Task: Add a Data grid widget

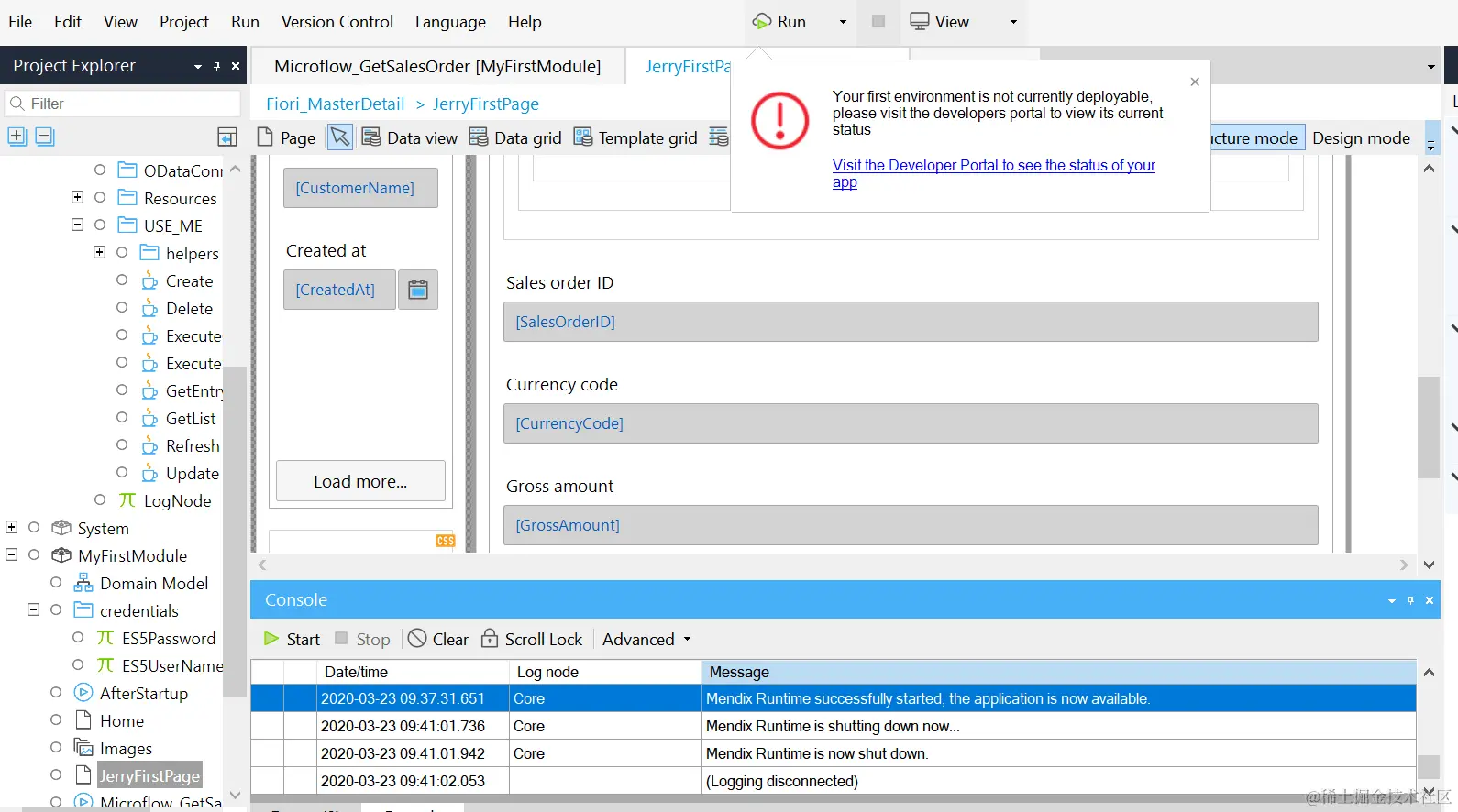Action: (x=515, y=137)
